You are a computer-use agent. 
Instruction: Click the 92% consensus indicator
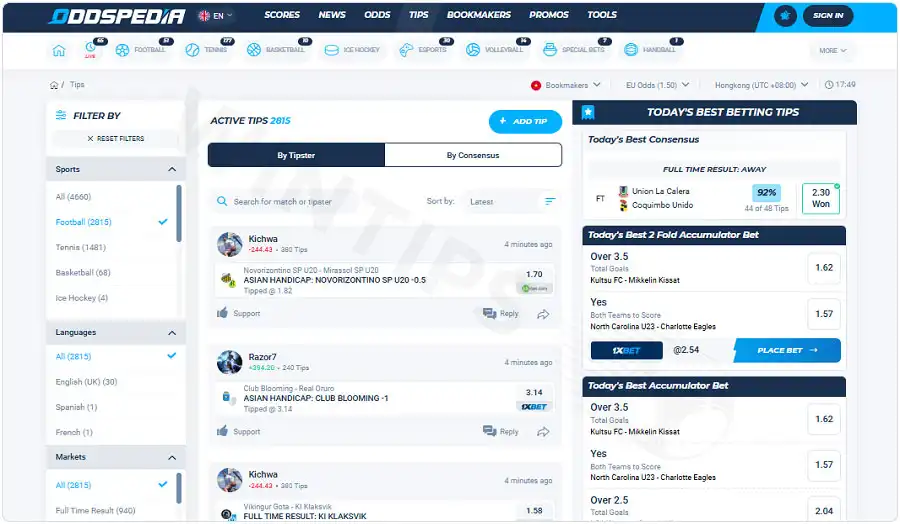(x=766, y=192)
